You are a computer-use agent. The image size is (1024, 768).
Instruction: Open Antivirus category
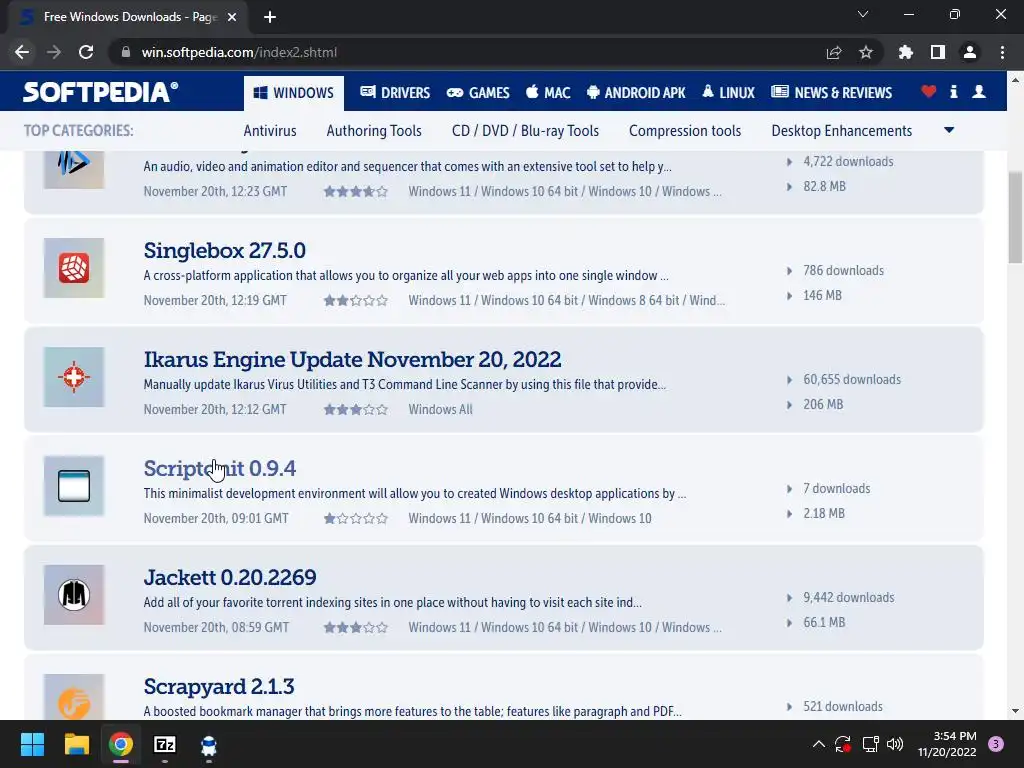coord(270,131)
